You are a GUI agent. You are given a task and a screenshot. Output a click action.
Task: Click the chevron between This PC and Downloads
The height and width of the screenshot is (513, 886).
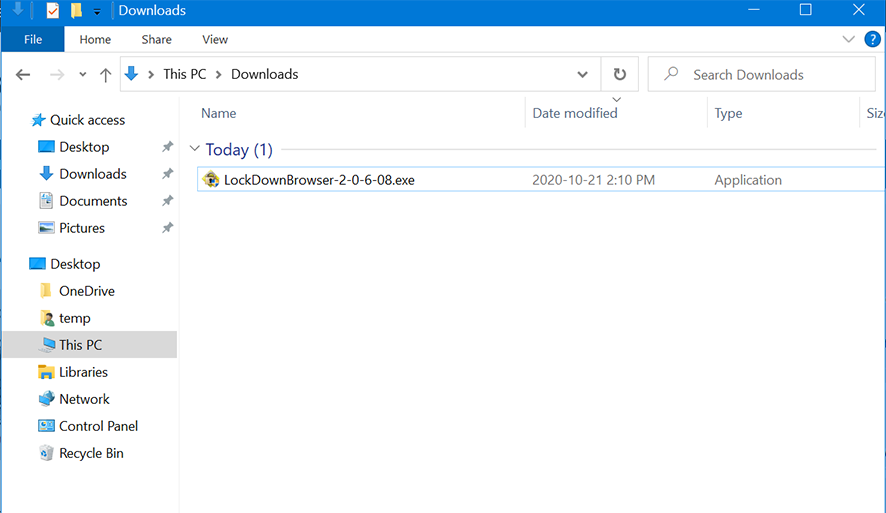(x=219, y=75)
